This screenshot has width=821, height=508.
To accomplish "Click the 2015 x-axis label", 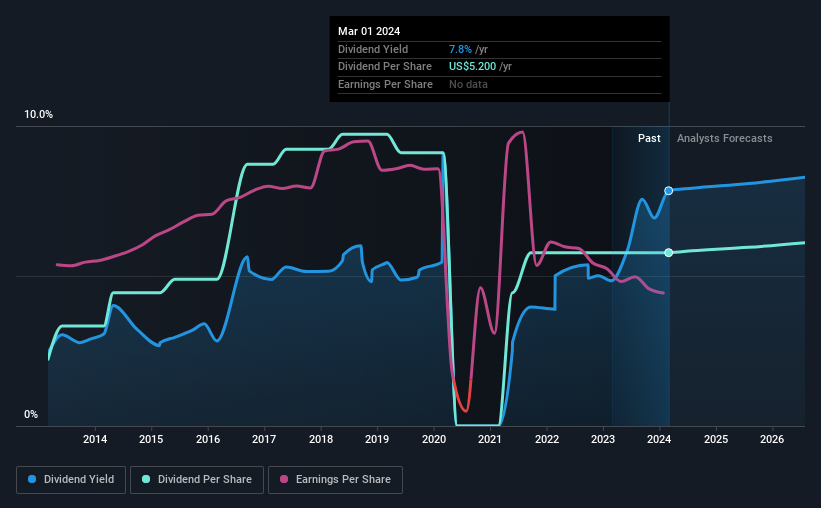I will [151, 439].
